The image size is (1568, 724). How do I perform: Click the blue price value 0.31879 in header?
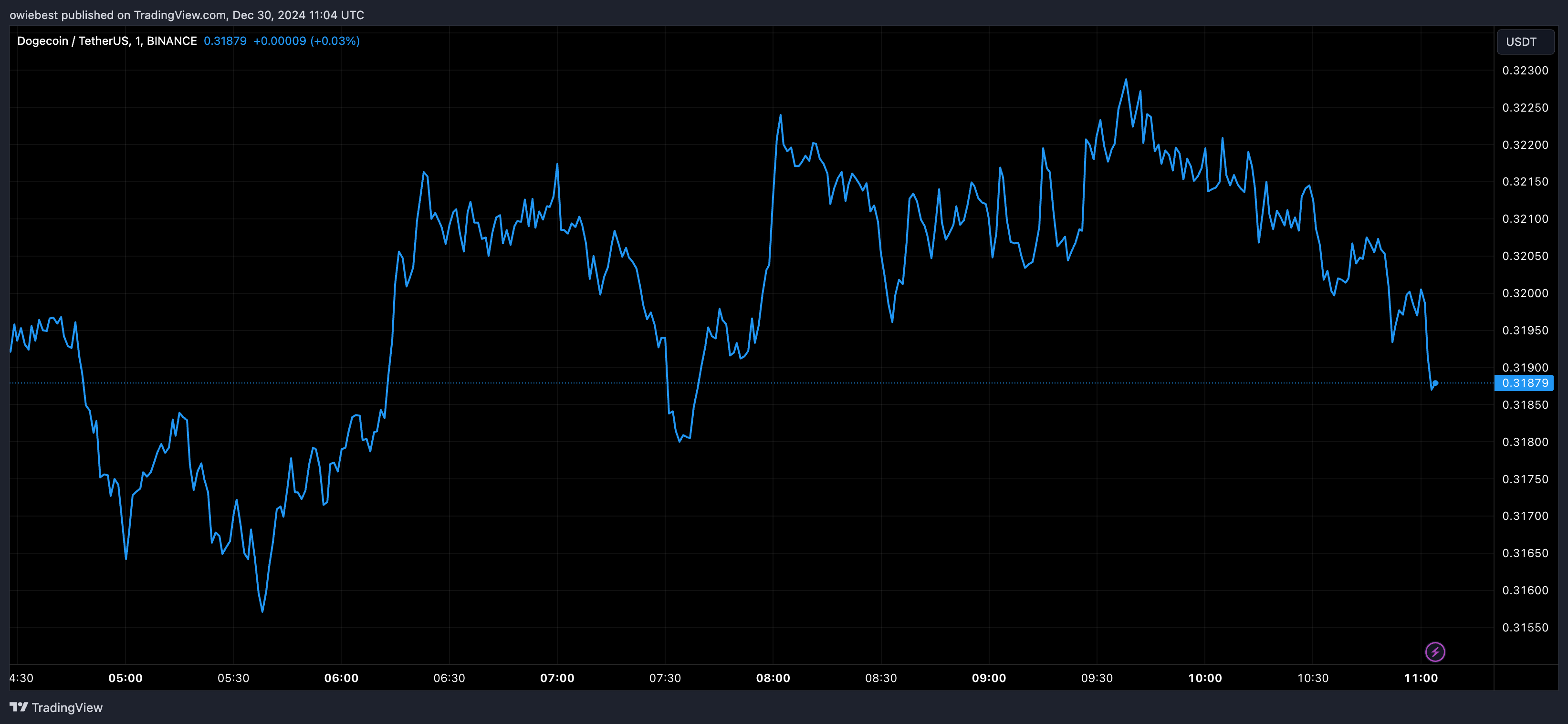pos(225,41)
